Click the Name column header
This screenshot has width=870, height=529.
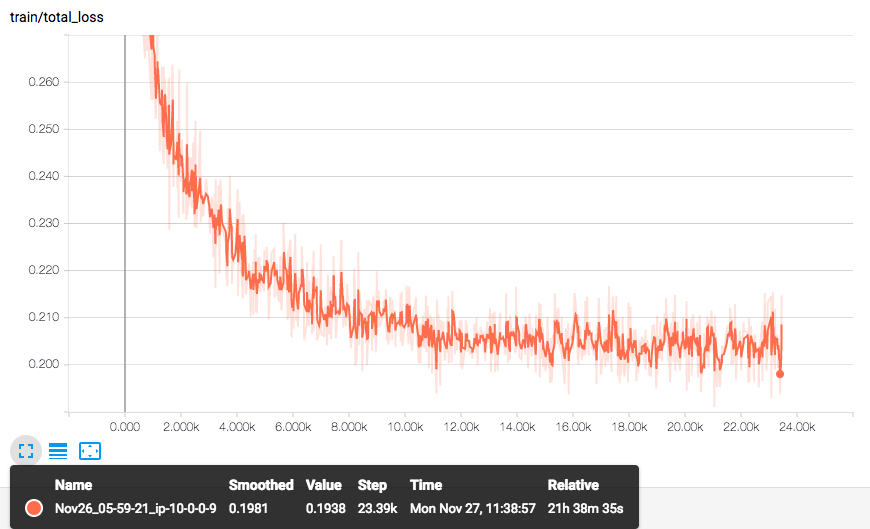[73, 485]
